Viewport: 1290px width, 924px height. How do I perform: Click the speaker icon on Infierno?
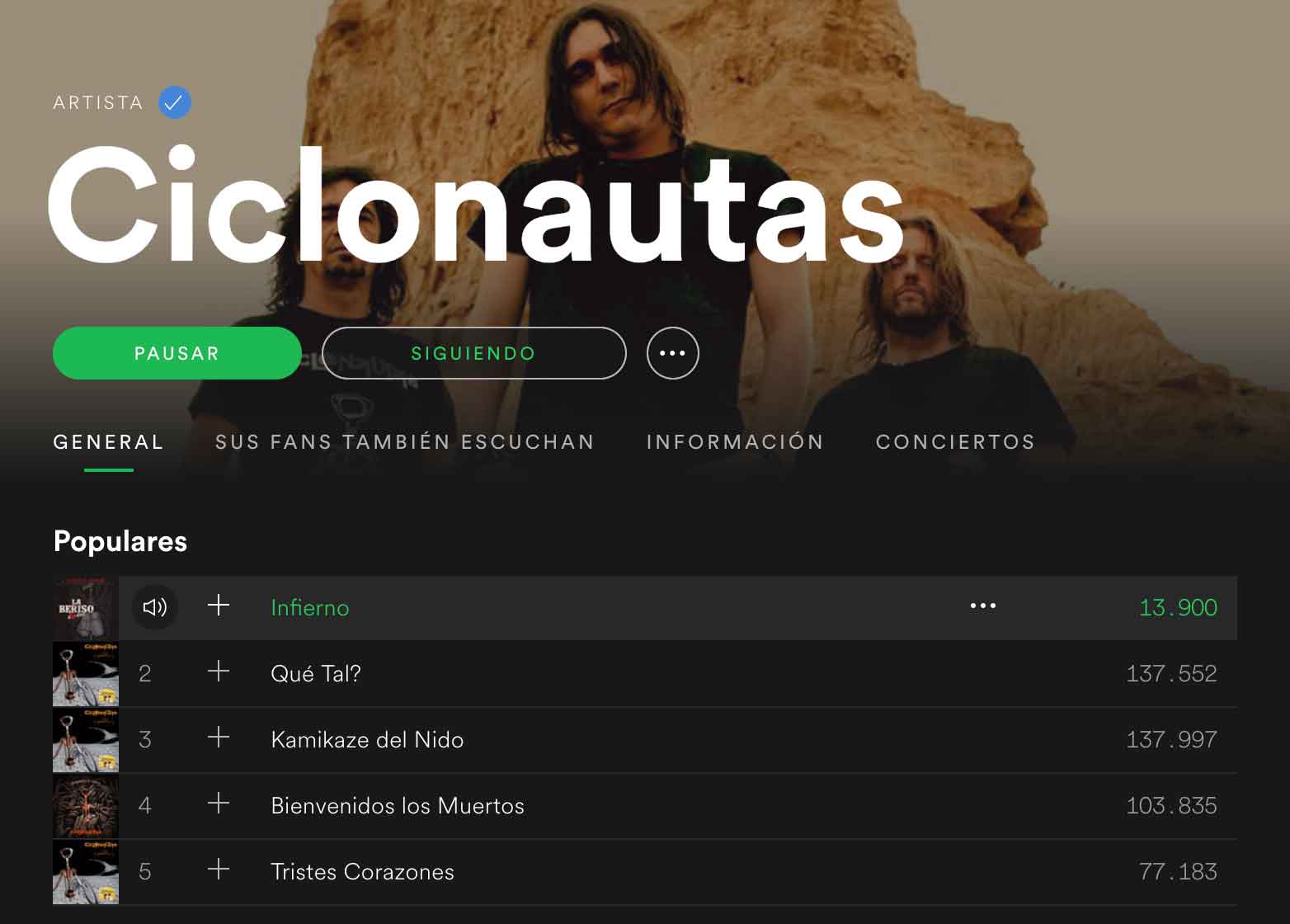pos(155,607)
